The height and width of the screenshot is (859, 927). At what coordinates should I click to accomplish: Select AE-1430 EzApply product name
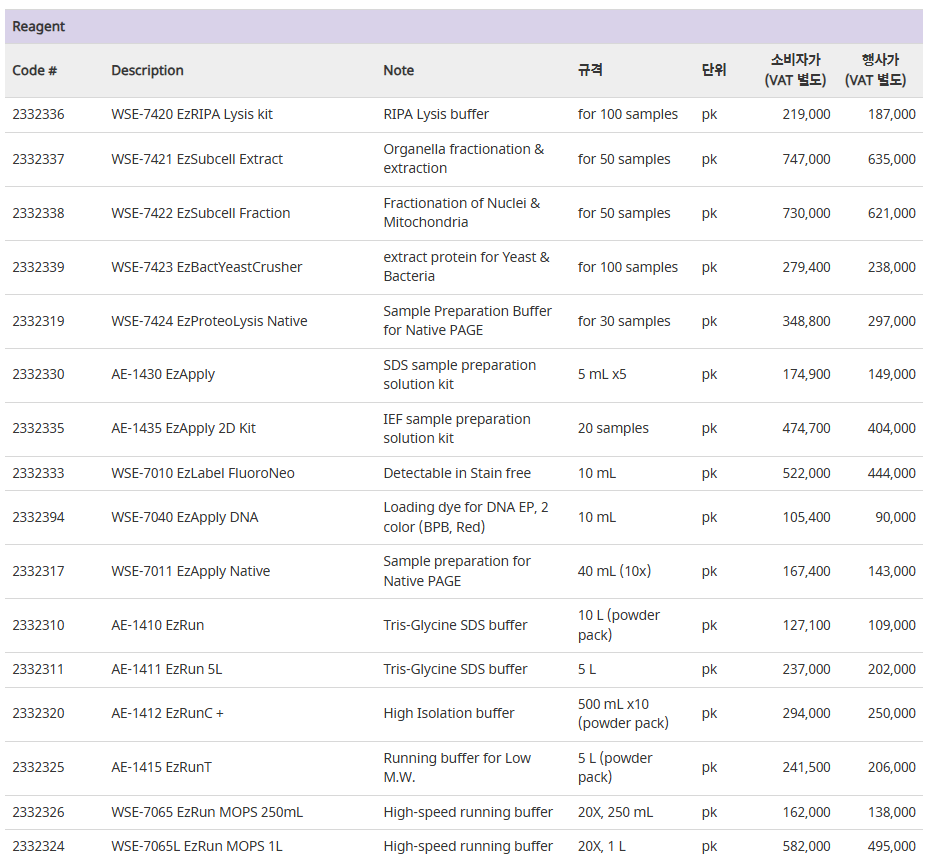(163, 374)
